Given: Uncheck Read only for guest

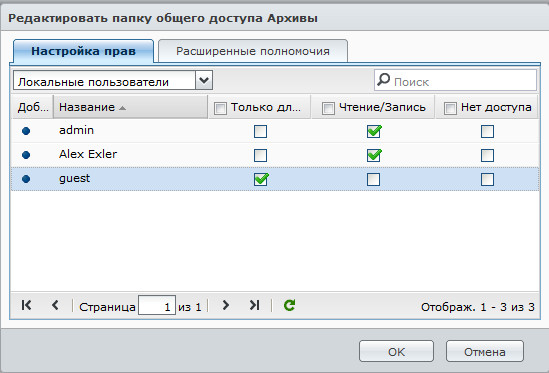Looking at the screenshot, I should coord(261,179).
